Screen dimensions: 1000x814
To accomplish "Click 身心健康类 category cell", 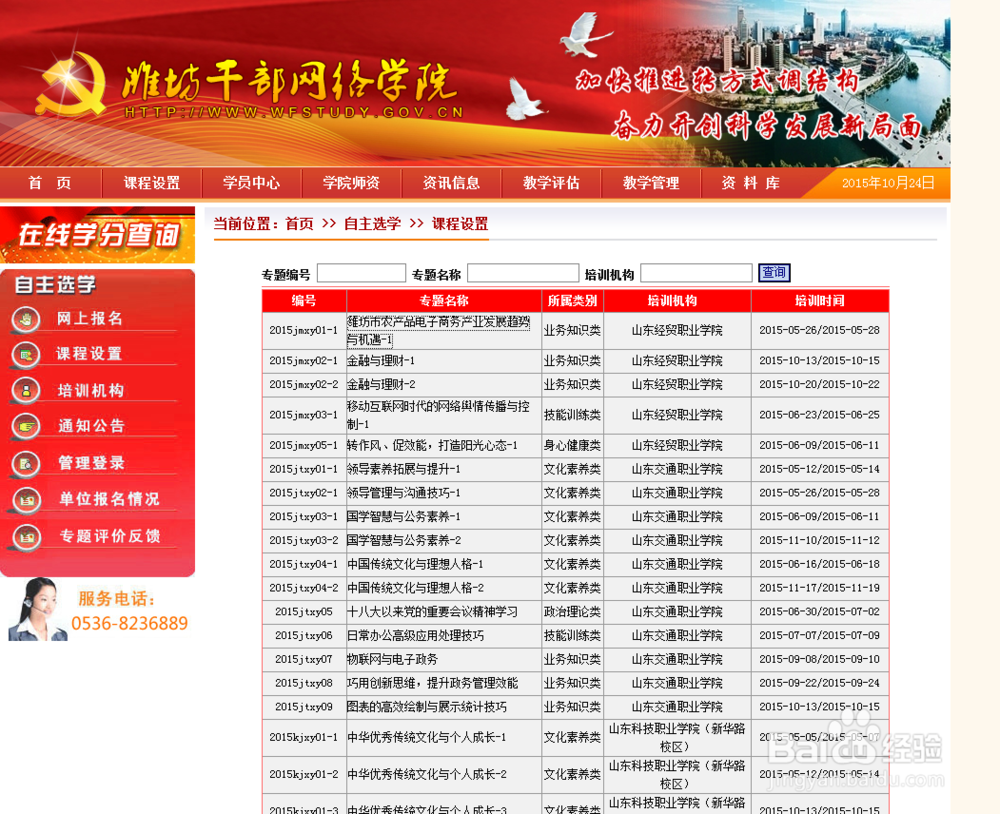I will tap(572, 445).
